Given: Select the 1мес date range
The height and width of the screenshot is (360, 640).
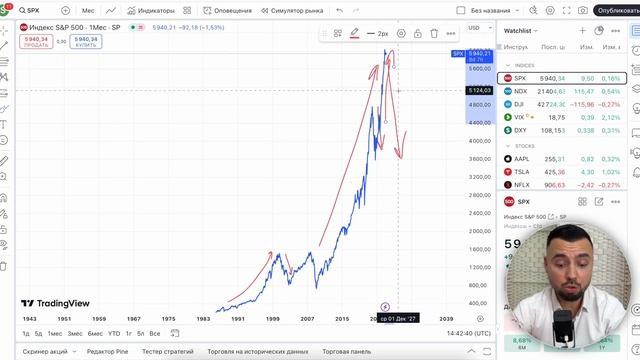Looking at the screenshot, I should (55, 333).
